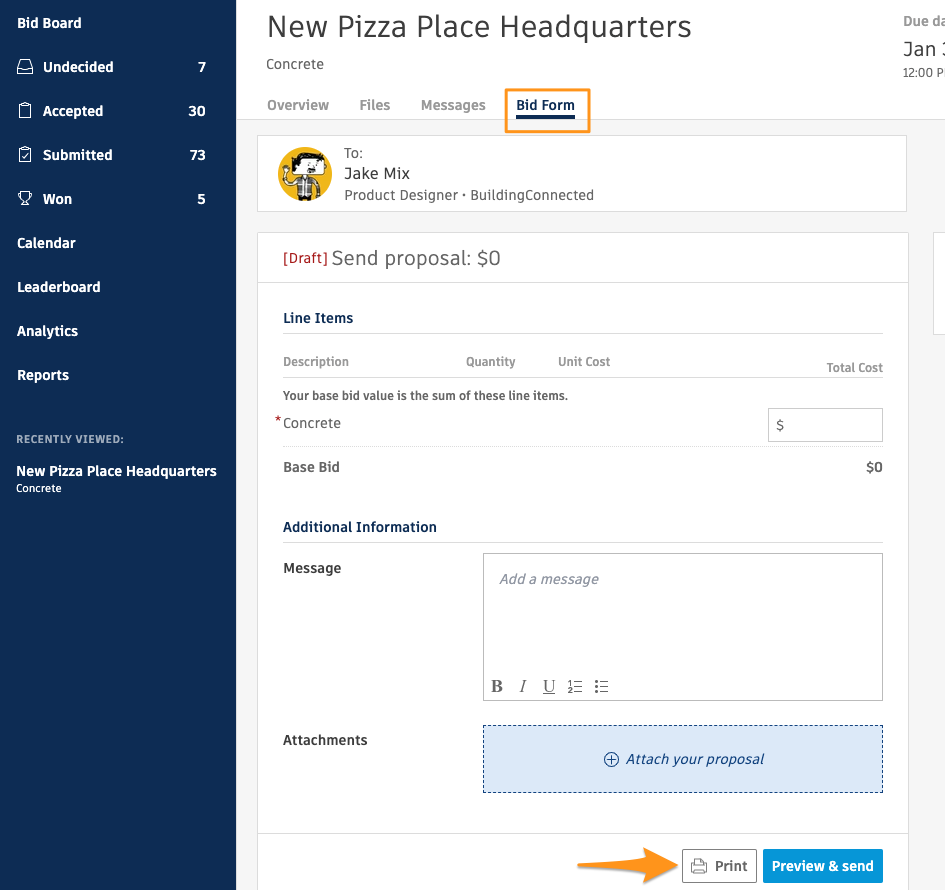The width and height of the screenshot is (945, 890).
Task: Open the Files tab
Action: click(375, 105)
